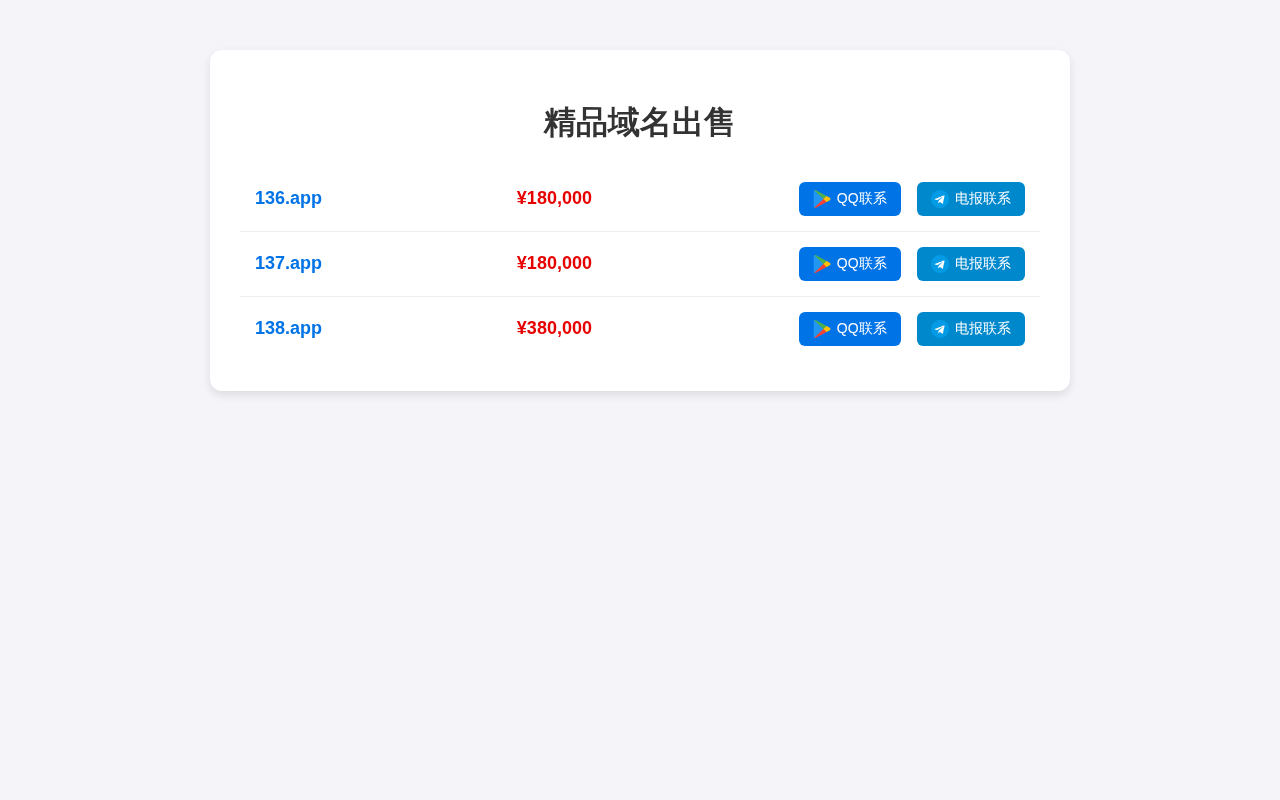Click the Telegram icon in the 137.app row

[x=940, y=264]
